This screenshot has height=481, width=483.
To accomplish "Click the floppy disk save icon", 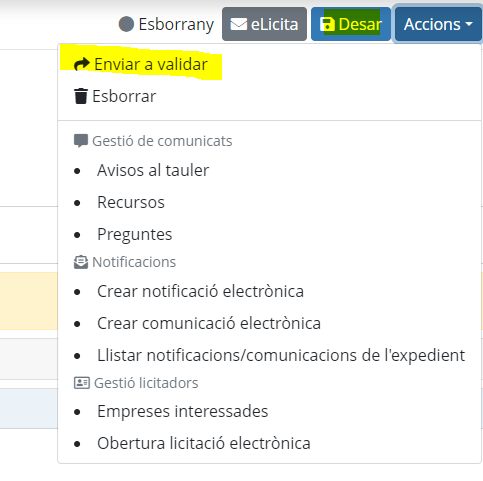I will point(327,25).
